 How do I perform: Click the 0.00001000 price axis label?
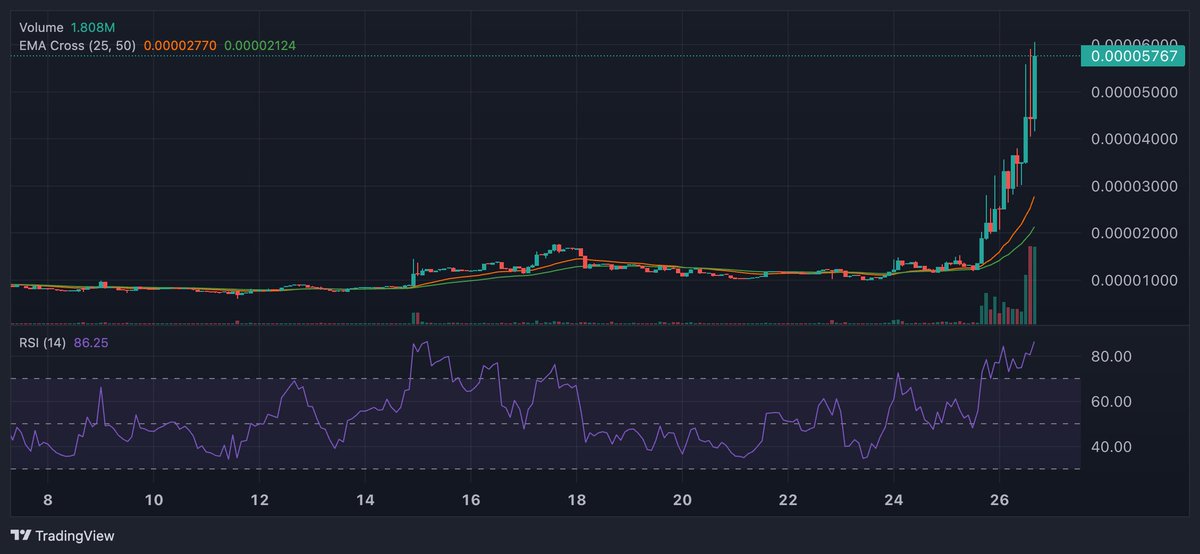[1135, 280]
